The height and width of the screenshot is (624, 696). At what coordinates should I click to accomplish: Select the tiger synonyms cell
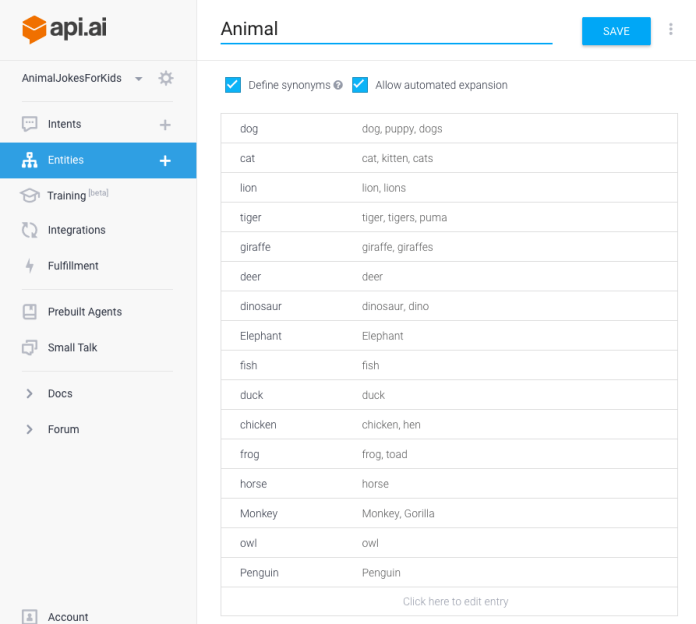404,218
